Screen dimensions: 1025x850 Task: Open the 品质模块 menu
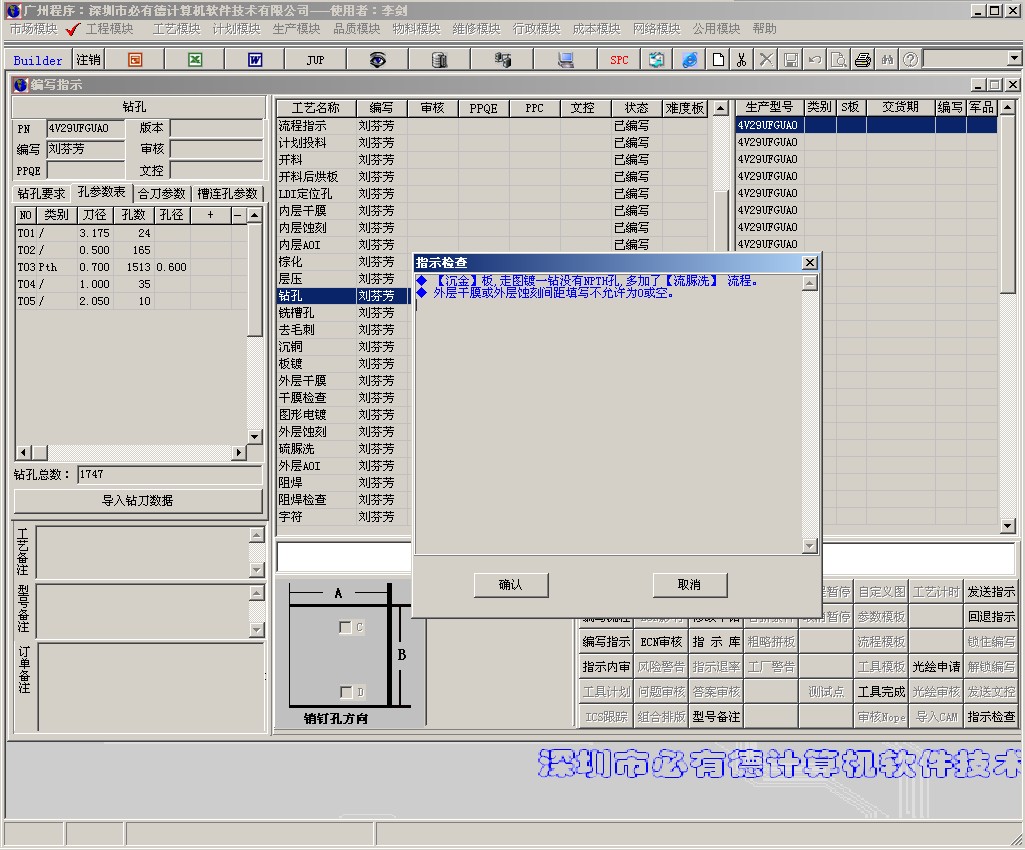(357, 29)
